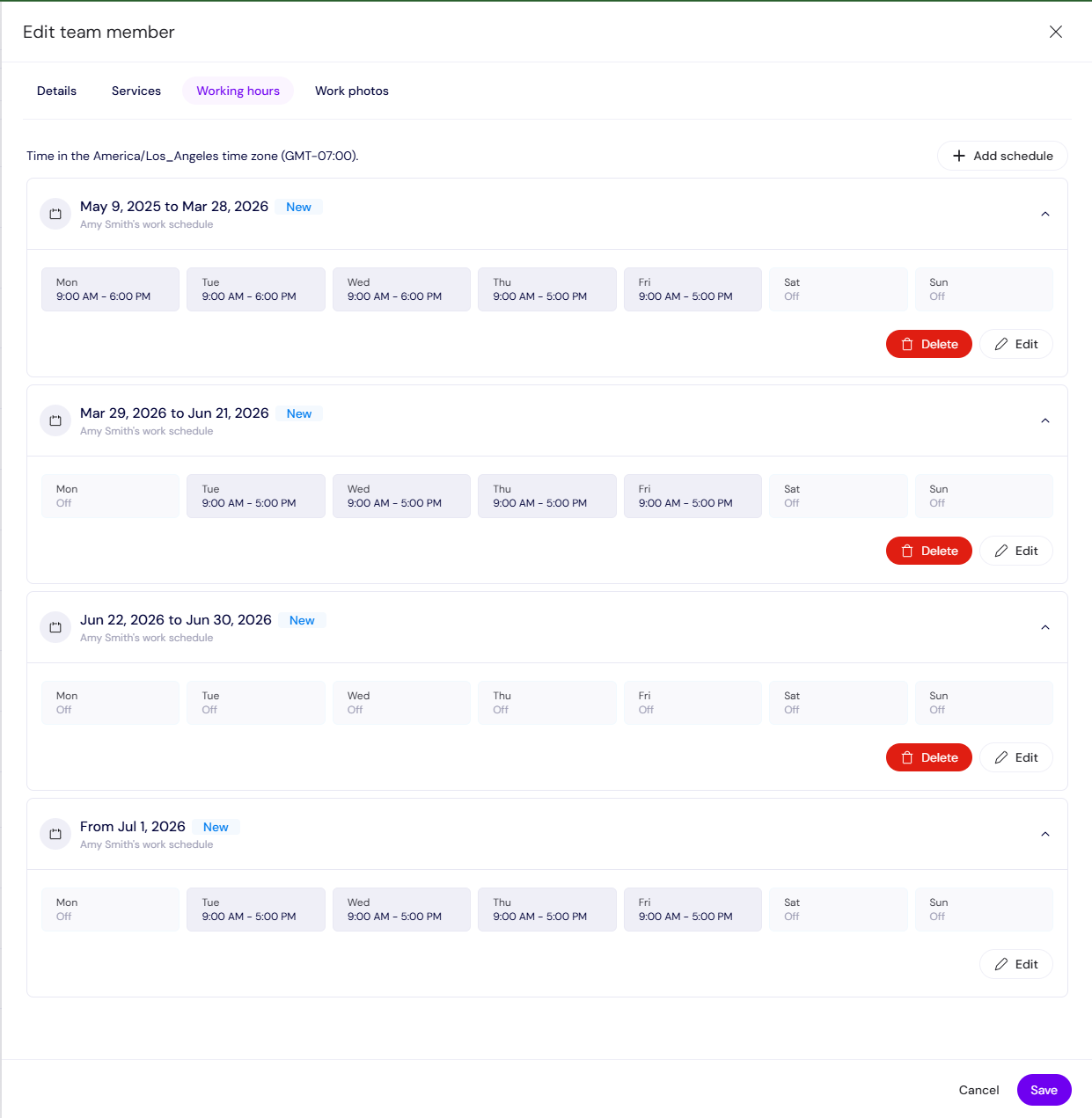Click the calendar icon on the May 9 schedule

[x=55, y=213]
